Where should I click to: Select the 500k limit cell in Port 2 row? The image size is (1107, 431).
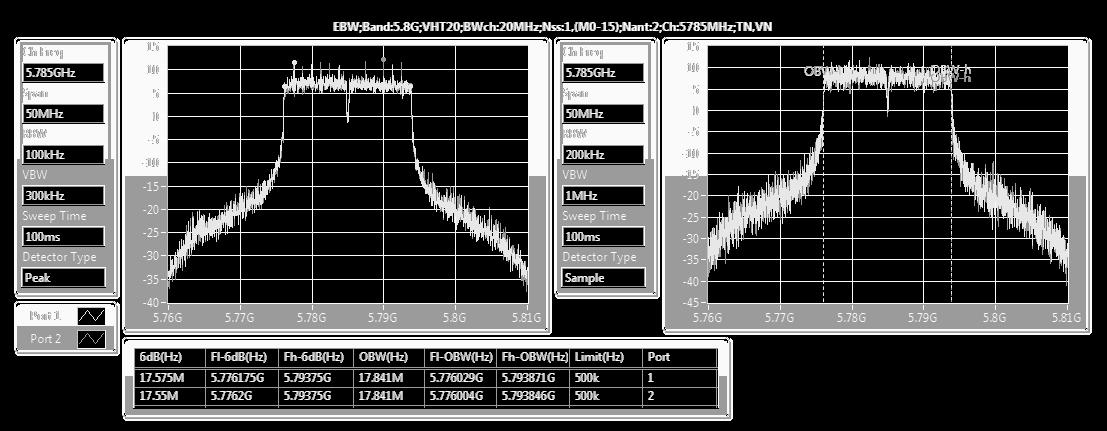607,396
